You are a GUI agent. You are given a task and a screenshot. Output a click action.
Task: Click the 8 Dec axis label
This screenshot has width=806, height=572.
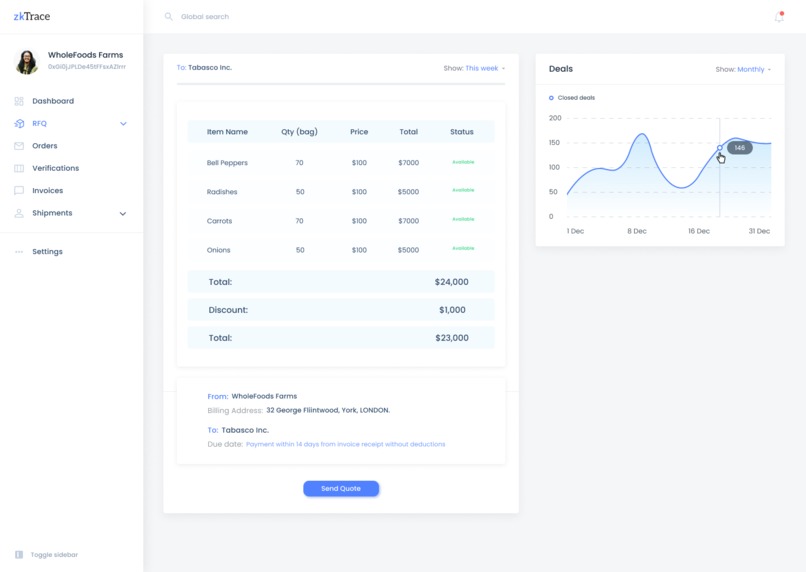637,231
